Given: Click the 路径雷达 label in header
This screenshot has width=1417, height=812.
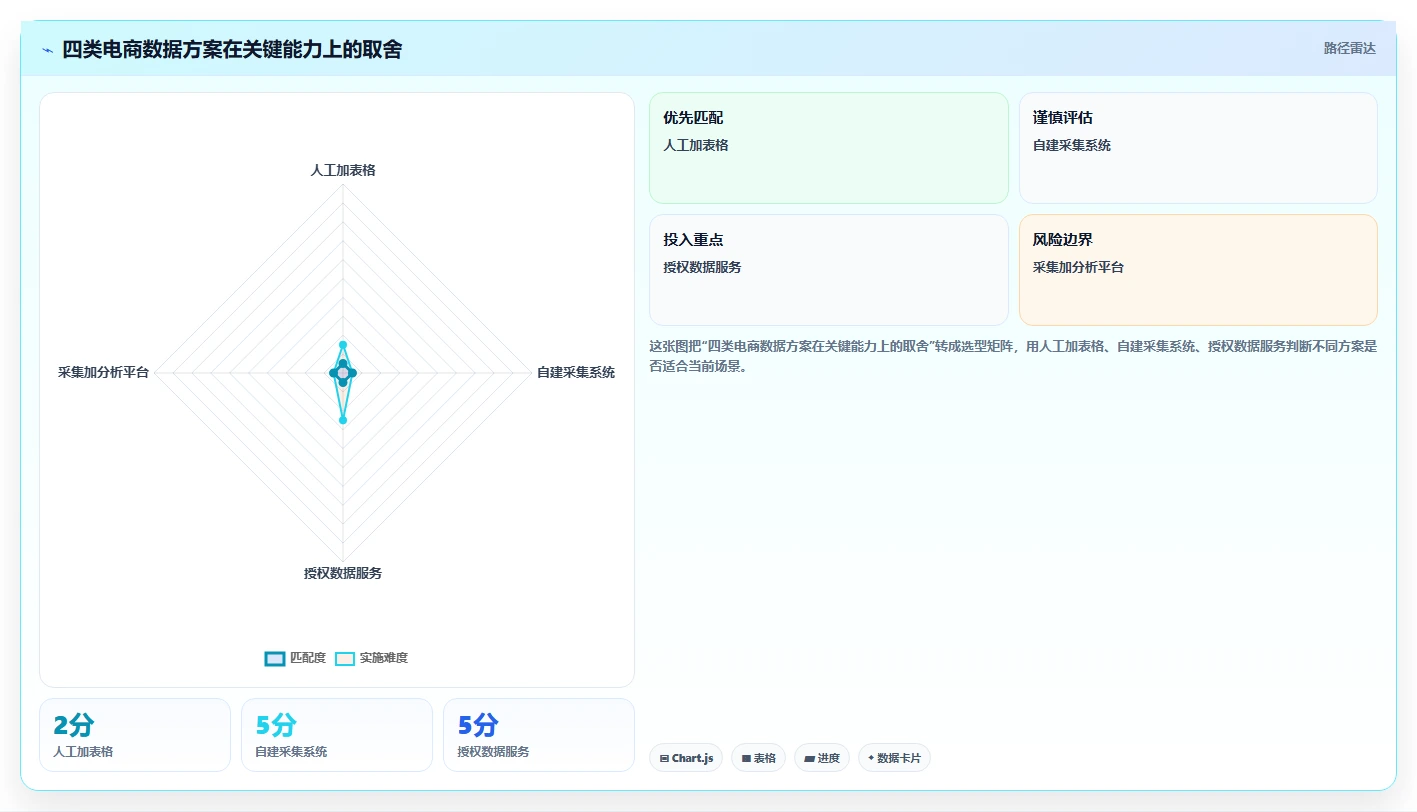Looking at the screenshot, I should (x=1350, y=48).
